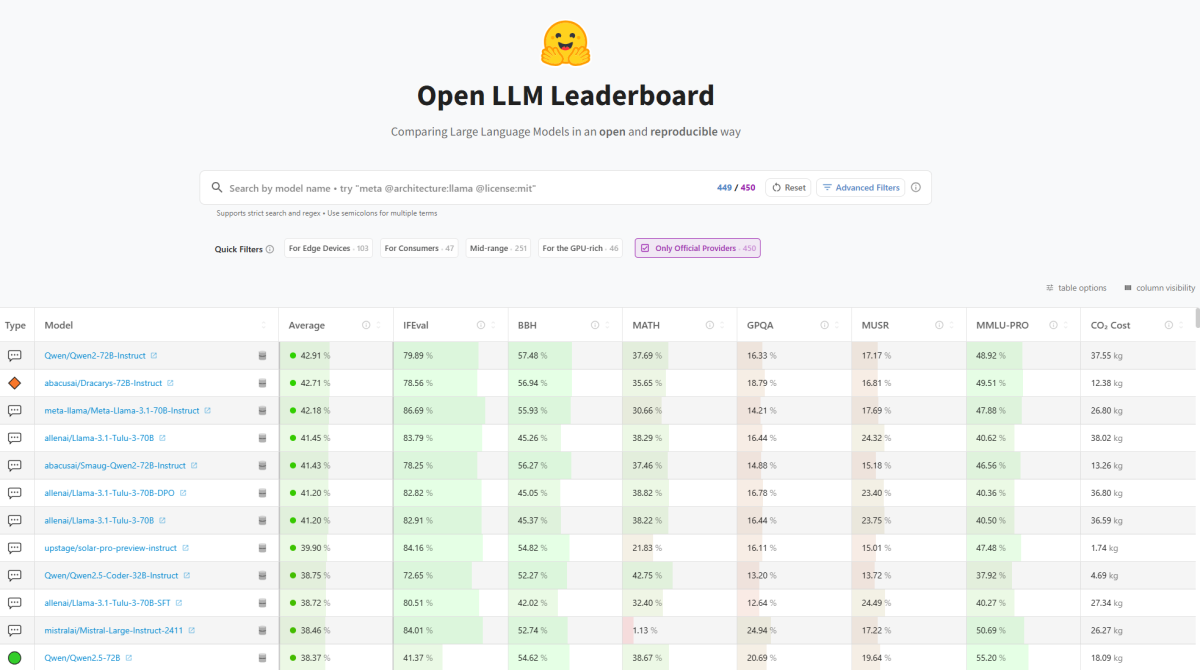Screen dimensions: 1200x670
Task: Enable the For Edge Devices quick filter
Action: tap(327, 248)
